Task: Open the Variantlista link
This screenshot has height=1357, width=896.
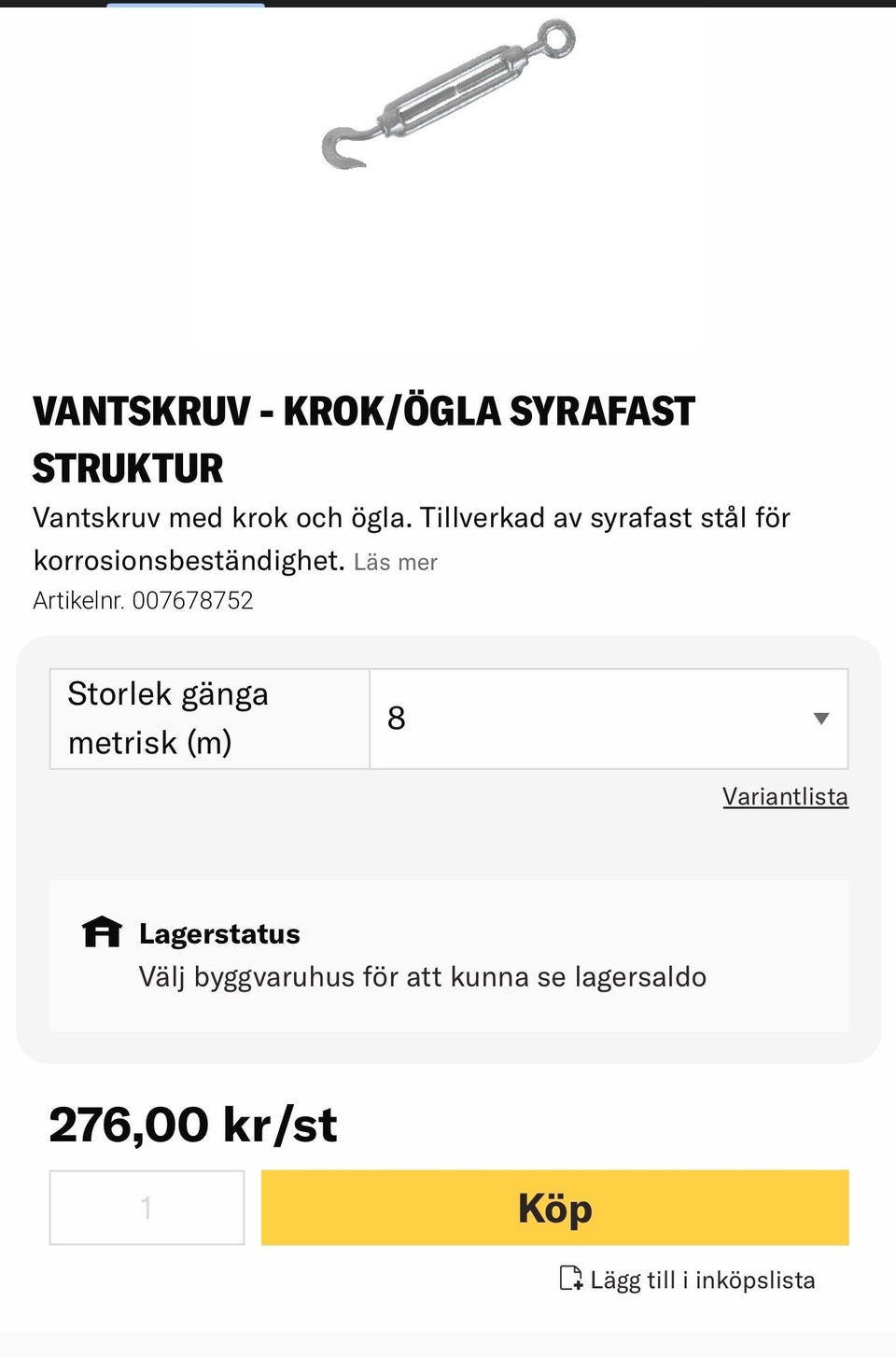Action: coord(785,796)
